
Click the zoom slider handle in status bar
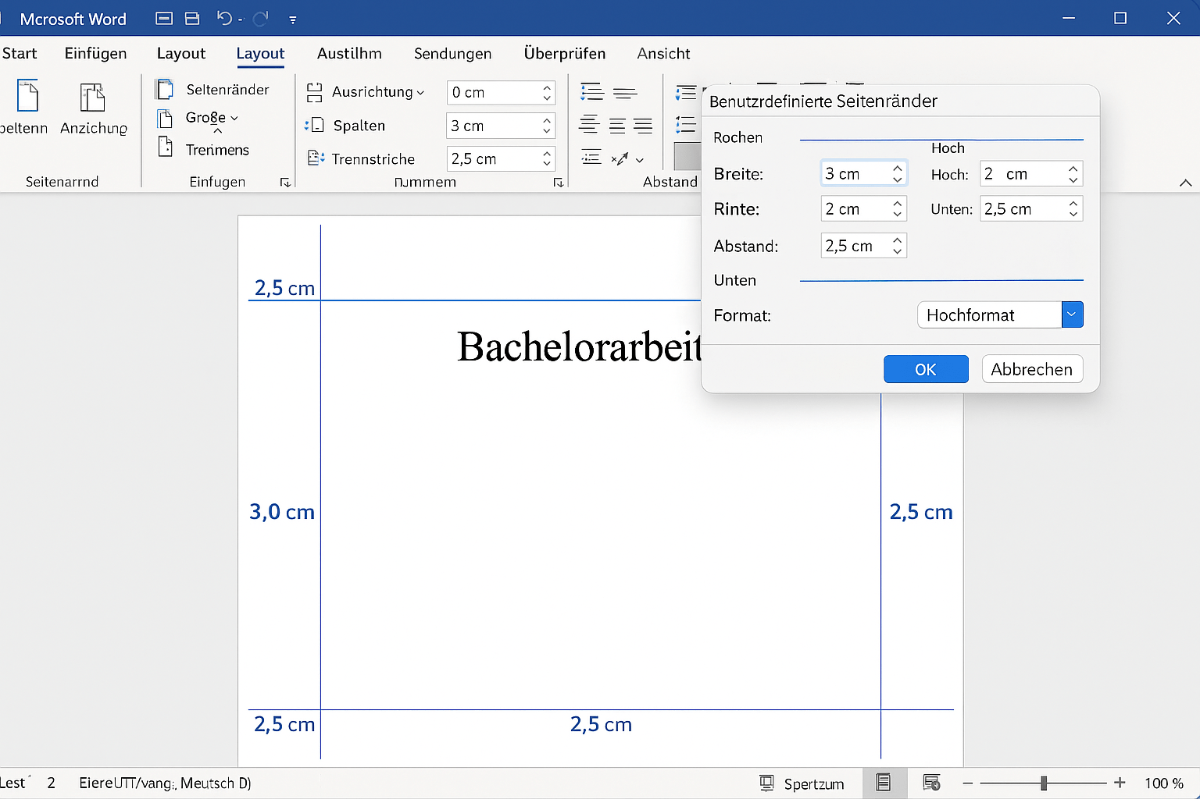click(1044, 783)
